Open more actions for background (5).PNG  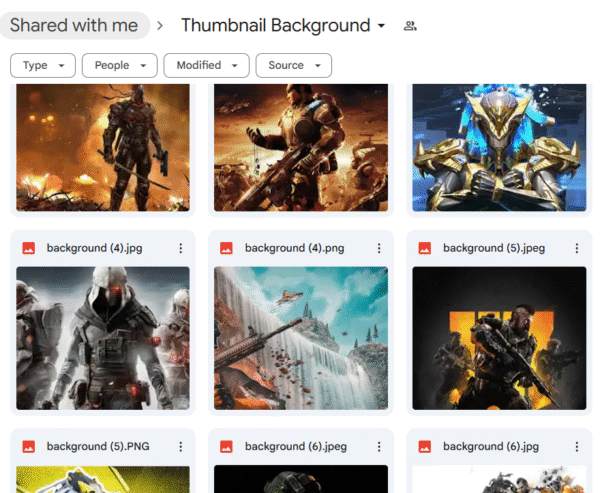(181, 447)
